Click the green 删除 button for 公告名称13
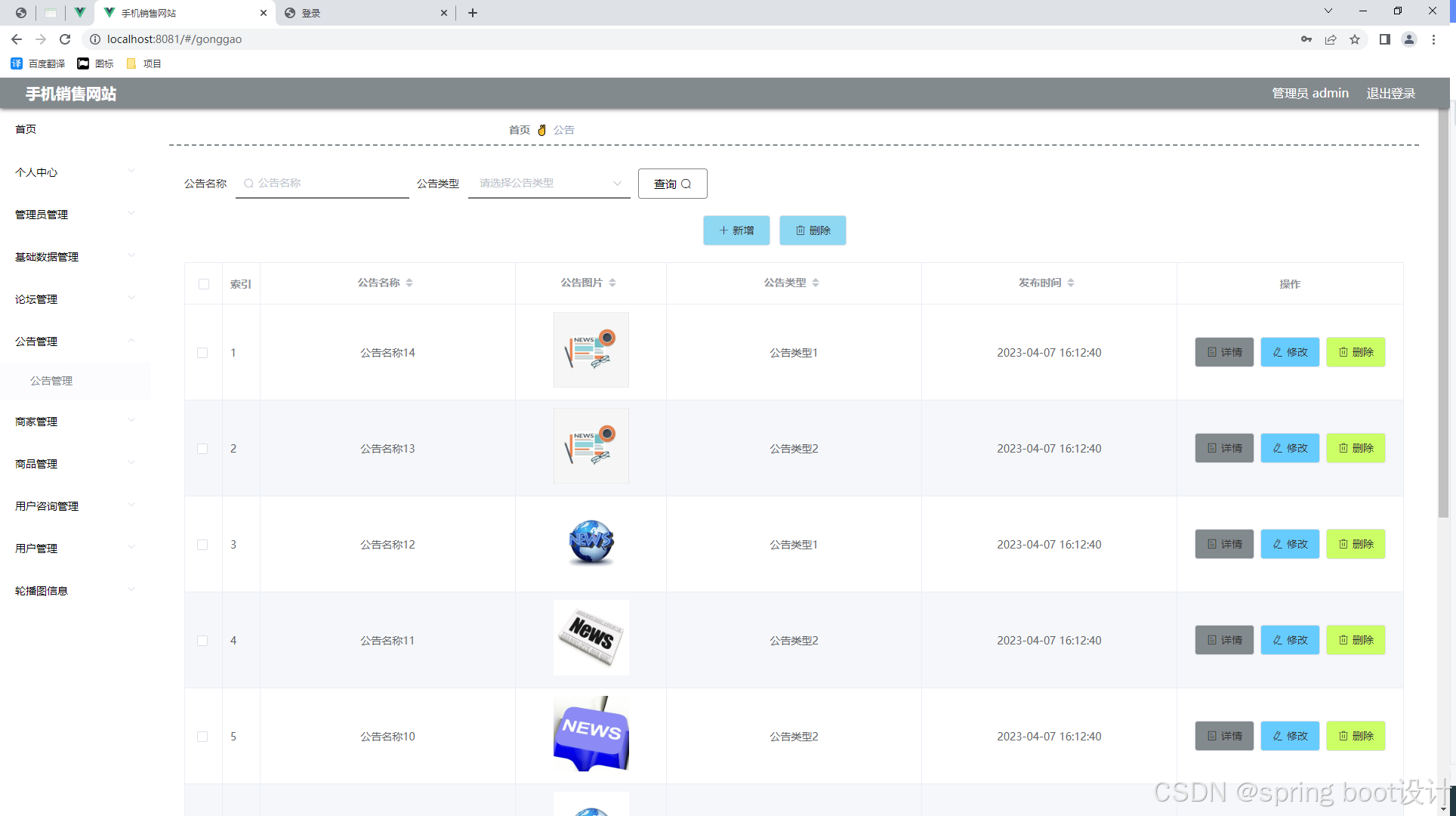 (1356, 448)
